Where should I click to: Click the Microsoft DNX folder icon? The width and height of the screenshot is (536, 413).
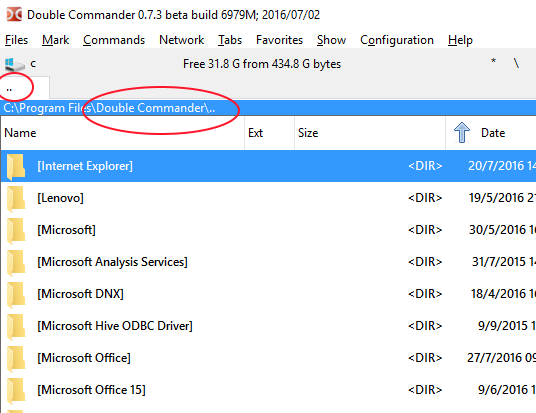pyautogui.click(x=16, y=294)
